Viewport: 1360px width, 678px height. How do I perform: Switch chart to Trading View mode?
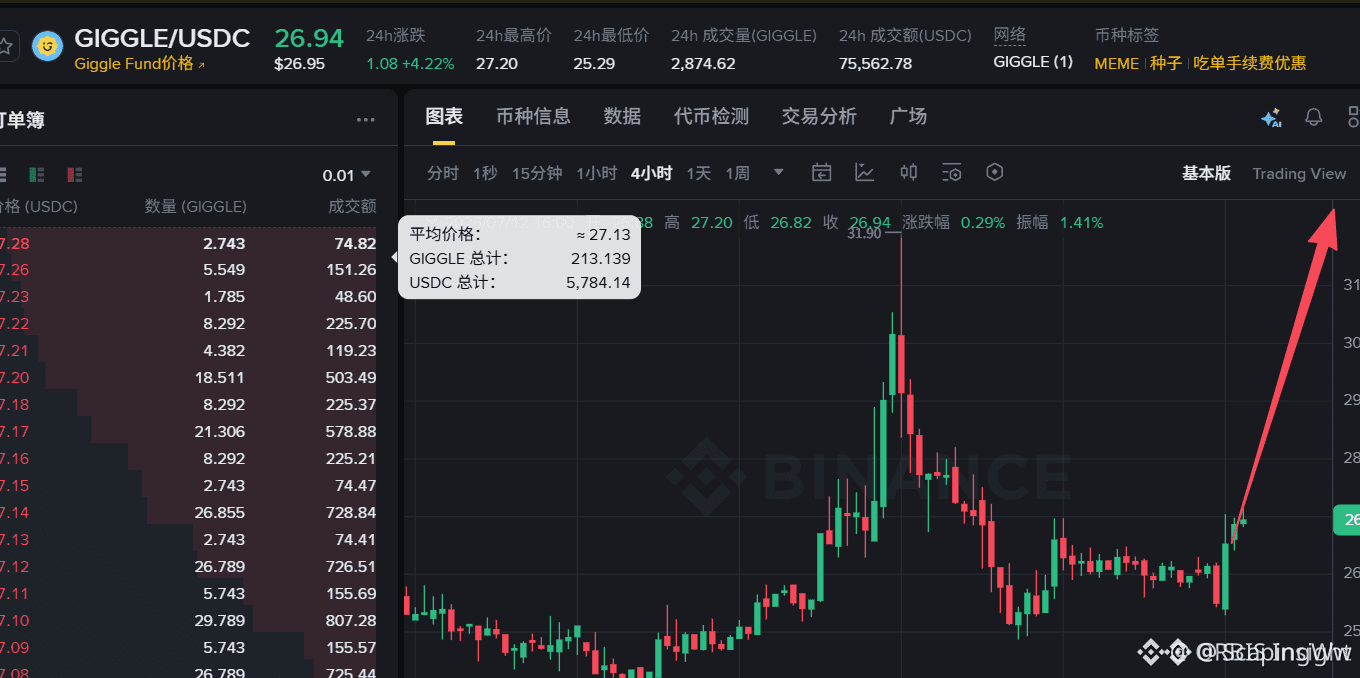click(1299, 174)
